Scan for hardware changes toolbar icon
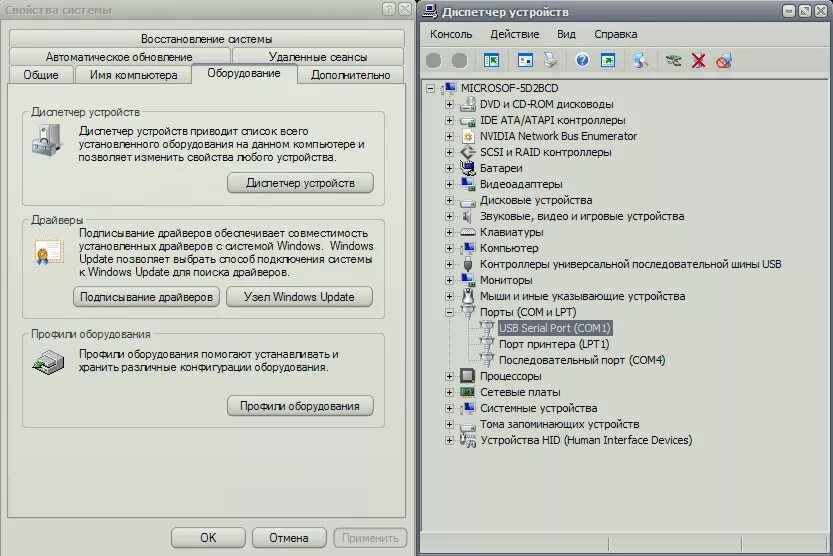 [641, 61]
